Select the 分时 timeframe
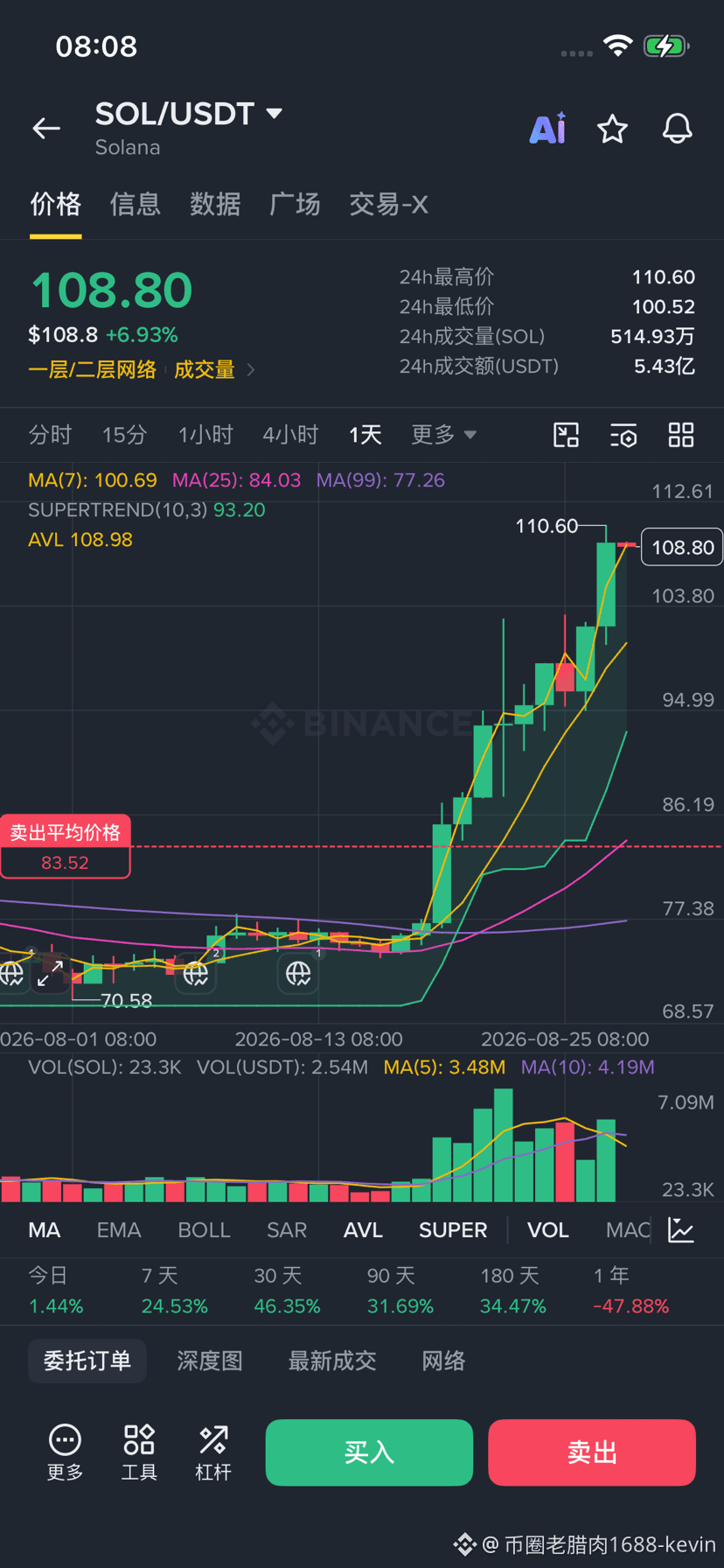 pyautogui.click(x=50, y=435)
